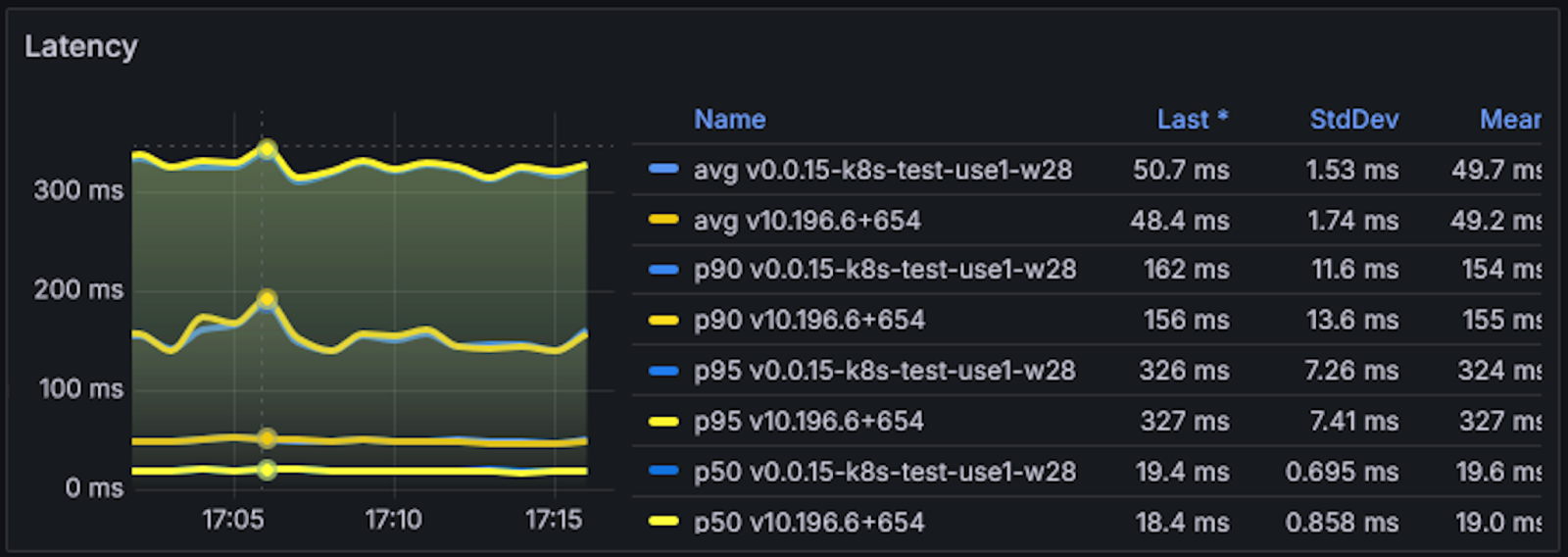Click blue swatch for p90 v0.0.15-k8s-test-use1-w28
This screenshot has width=1568, height=557.
[x=663, y=270]
